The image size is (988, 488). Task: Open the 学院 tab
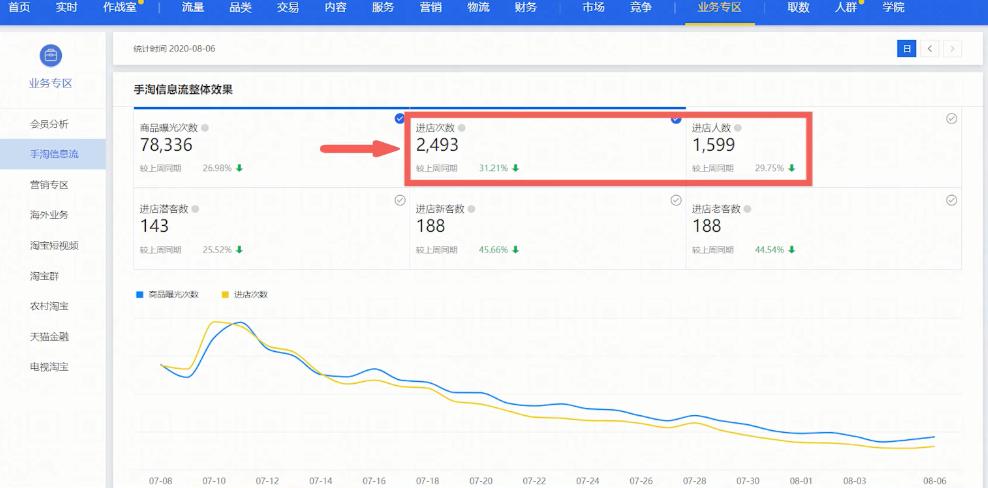[x=893, y=8]
